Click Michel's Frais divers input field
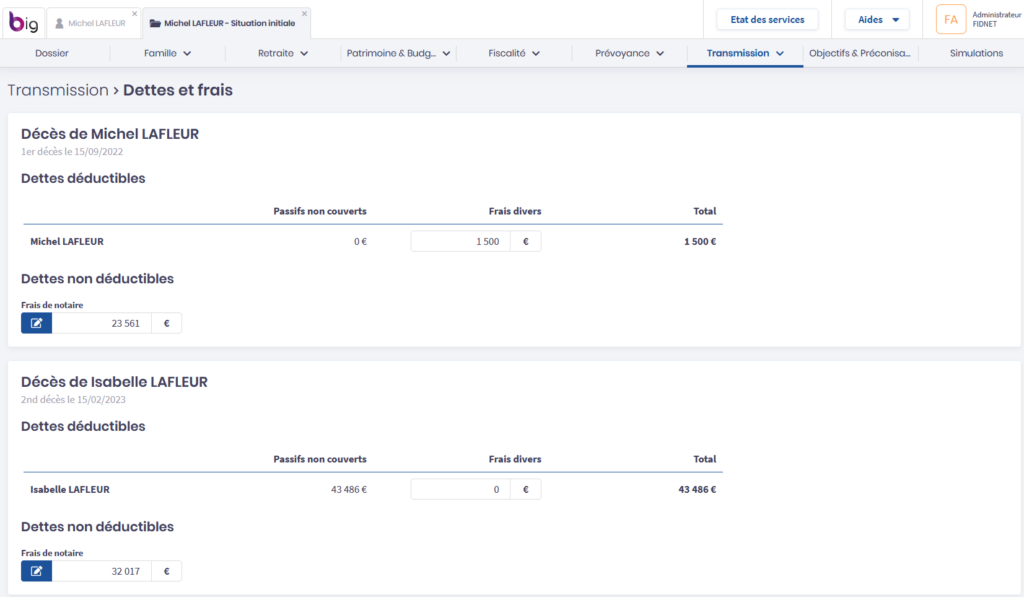Image resolution: width=1024 pixels, height=597 pixels. (x=461, y=241)
